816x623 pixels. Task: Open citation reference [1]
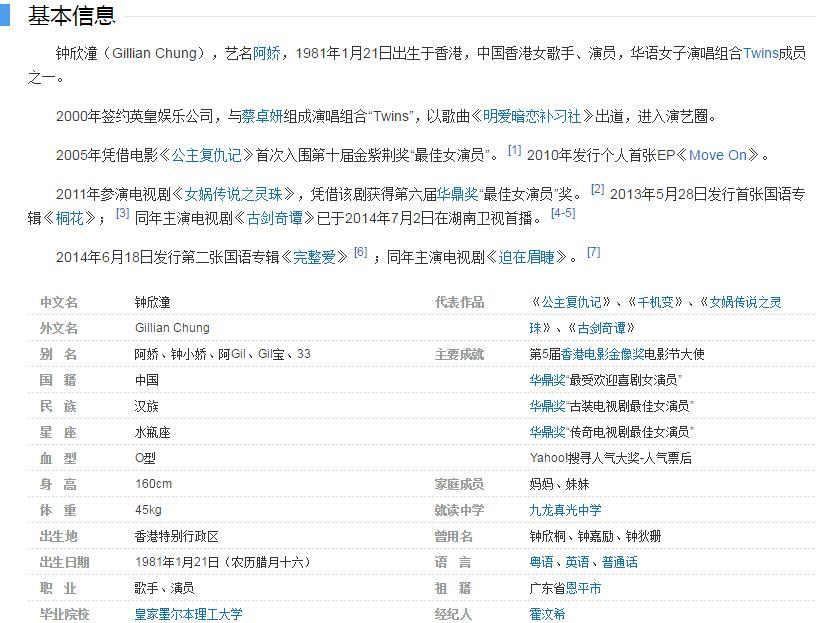[514, 151]
